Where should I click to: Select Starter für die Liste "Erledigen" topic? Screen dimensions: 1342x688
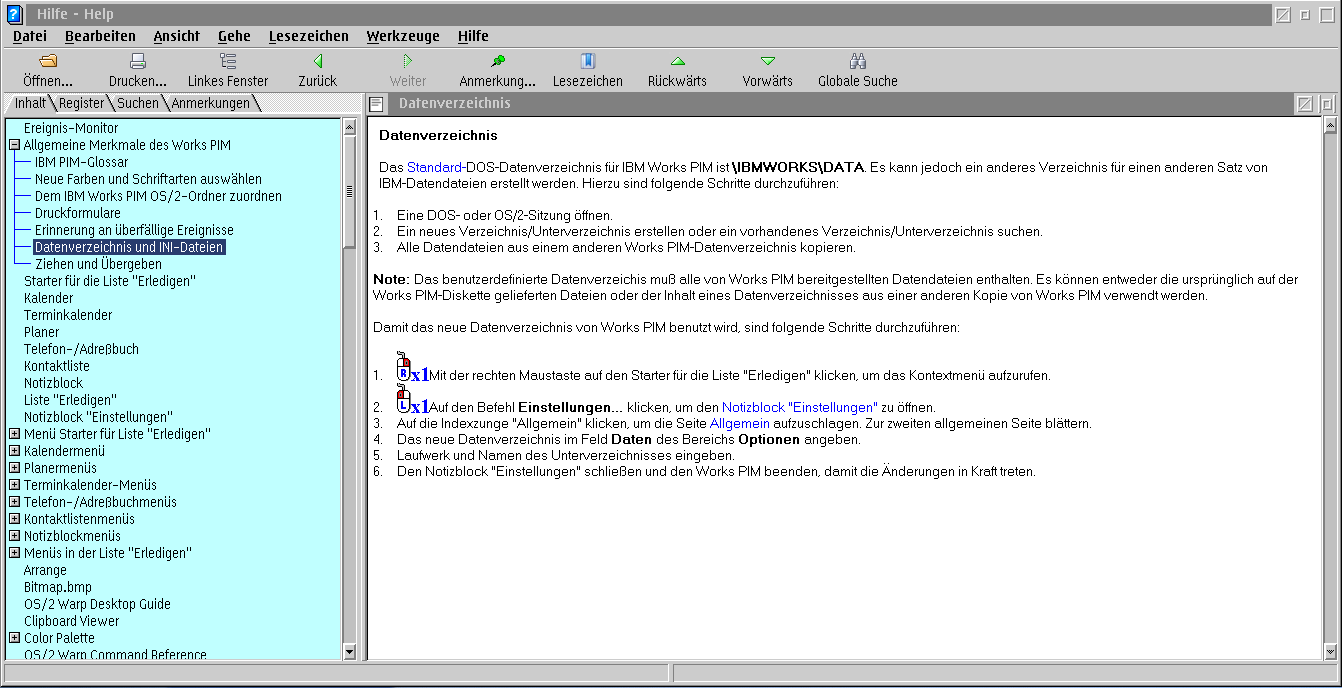tap(109, 281)
